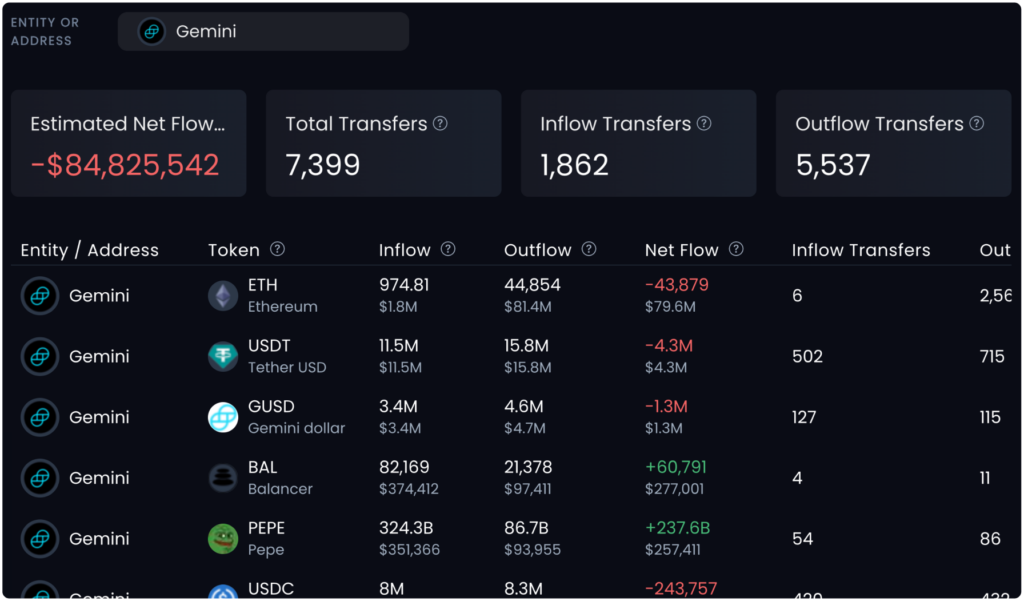The height and width of the screenshot is (601, 1024).
Task: Click the USDC token name
Action: click(271, 589)
